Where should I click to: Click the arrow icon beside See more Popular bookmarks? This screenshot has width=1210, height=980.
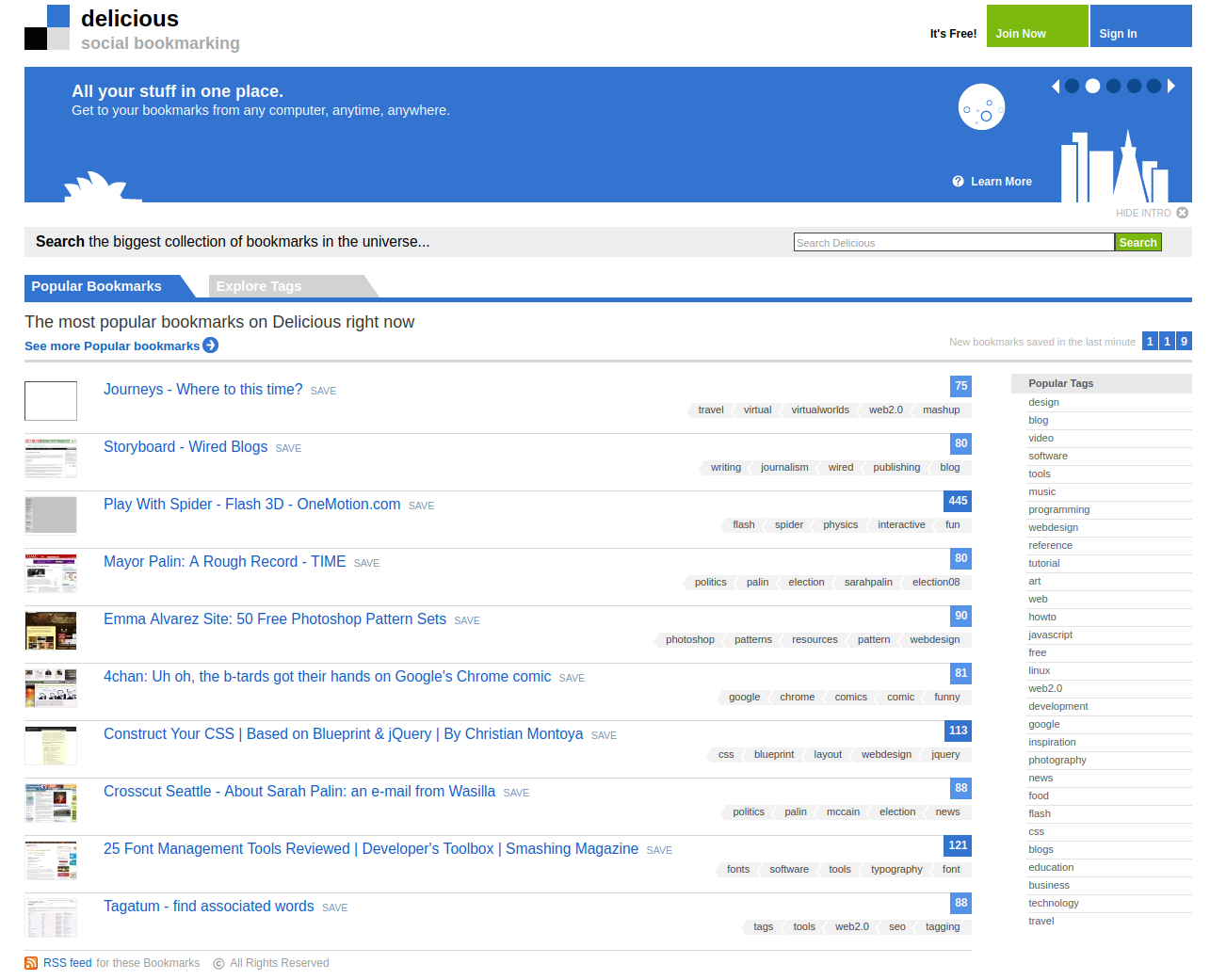tap(211, 345)
